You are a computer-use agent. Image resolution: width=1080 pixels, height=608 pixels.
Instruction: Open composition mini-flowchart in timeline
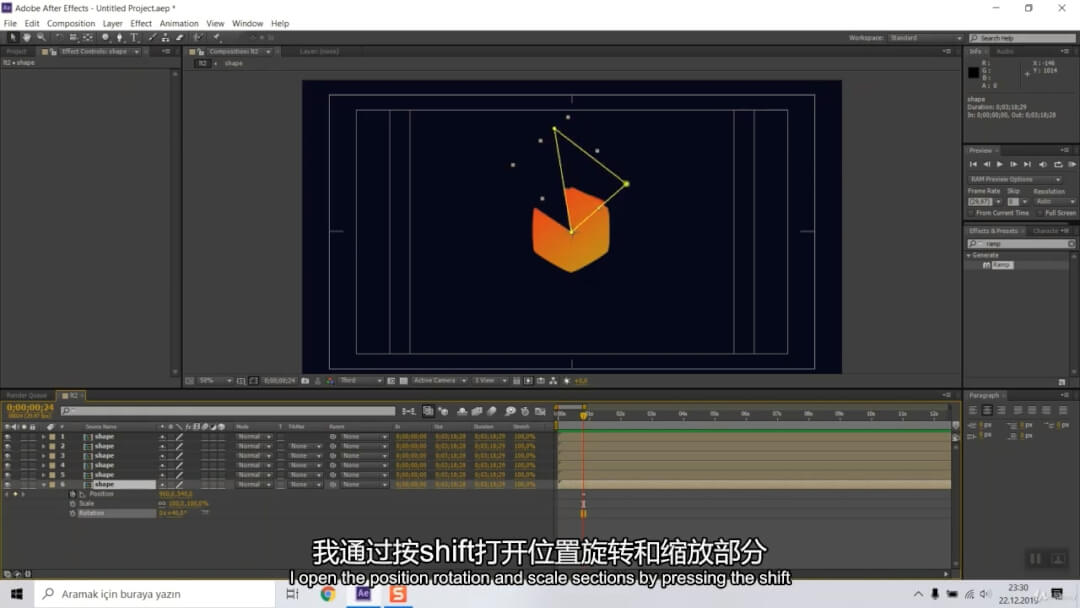(408, 412)
